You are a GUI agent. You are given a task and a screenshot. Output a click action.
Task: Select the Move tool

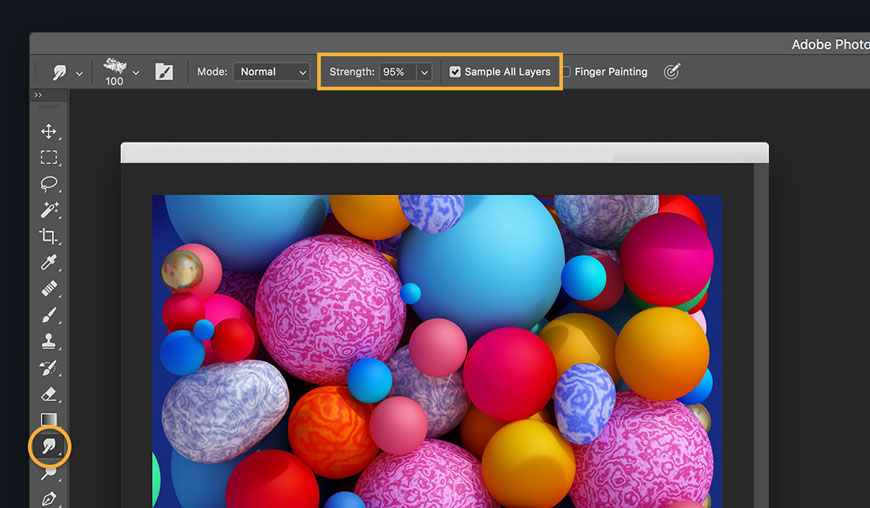tap(49, 131)
